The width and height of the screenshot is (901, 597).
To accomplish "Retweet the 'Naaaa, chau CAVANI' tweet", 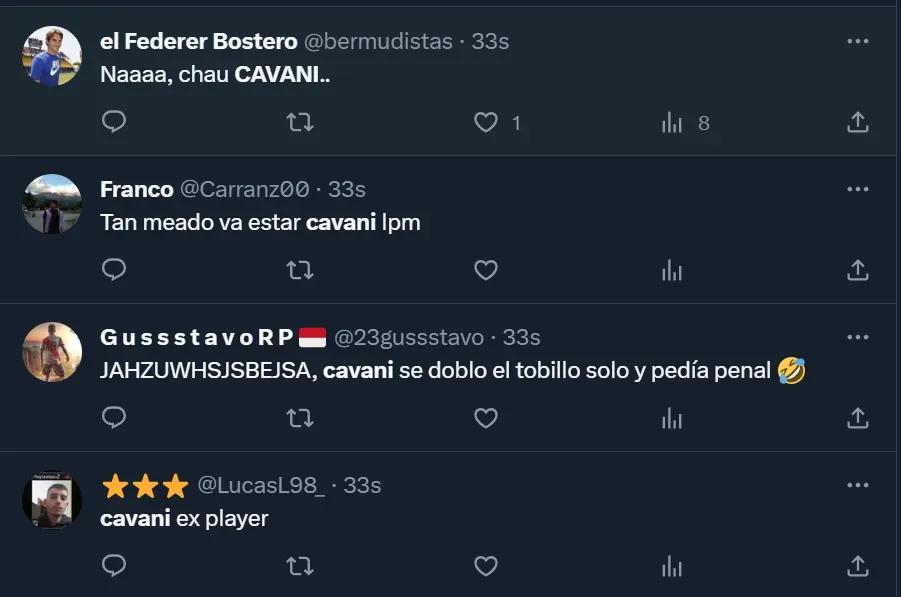I will tap(299, 122).
